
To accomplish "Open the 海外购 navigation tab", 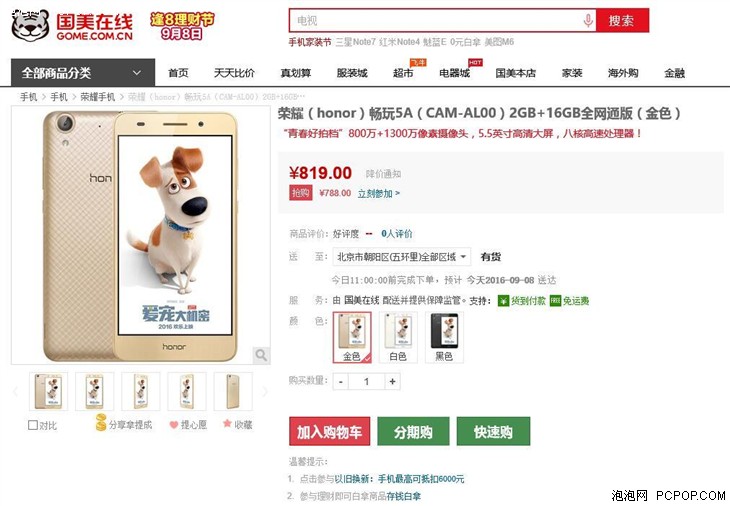I will [x=623, y=73].
